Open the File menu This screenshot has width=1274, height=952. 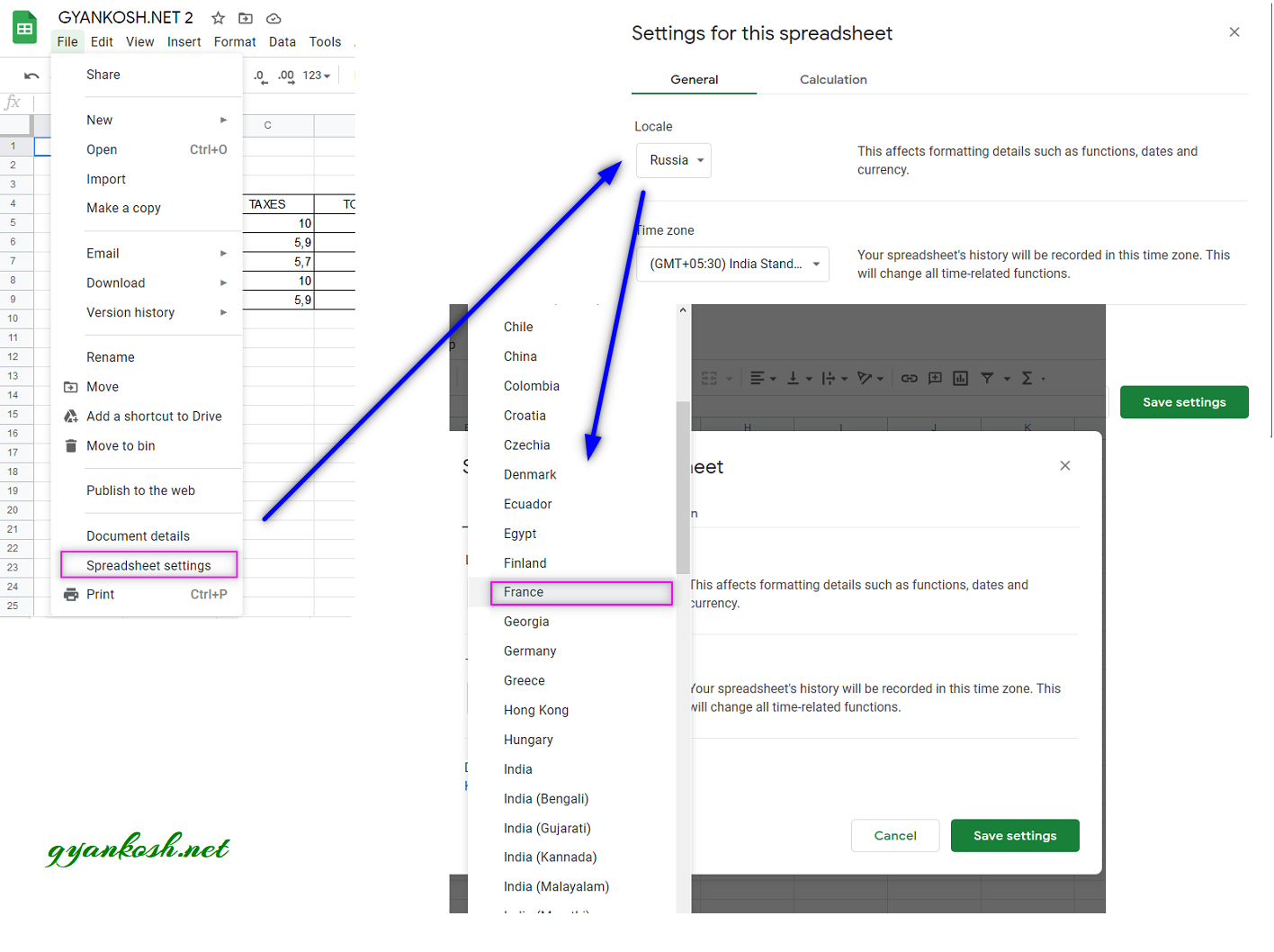67,41
